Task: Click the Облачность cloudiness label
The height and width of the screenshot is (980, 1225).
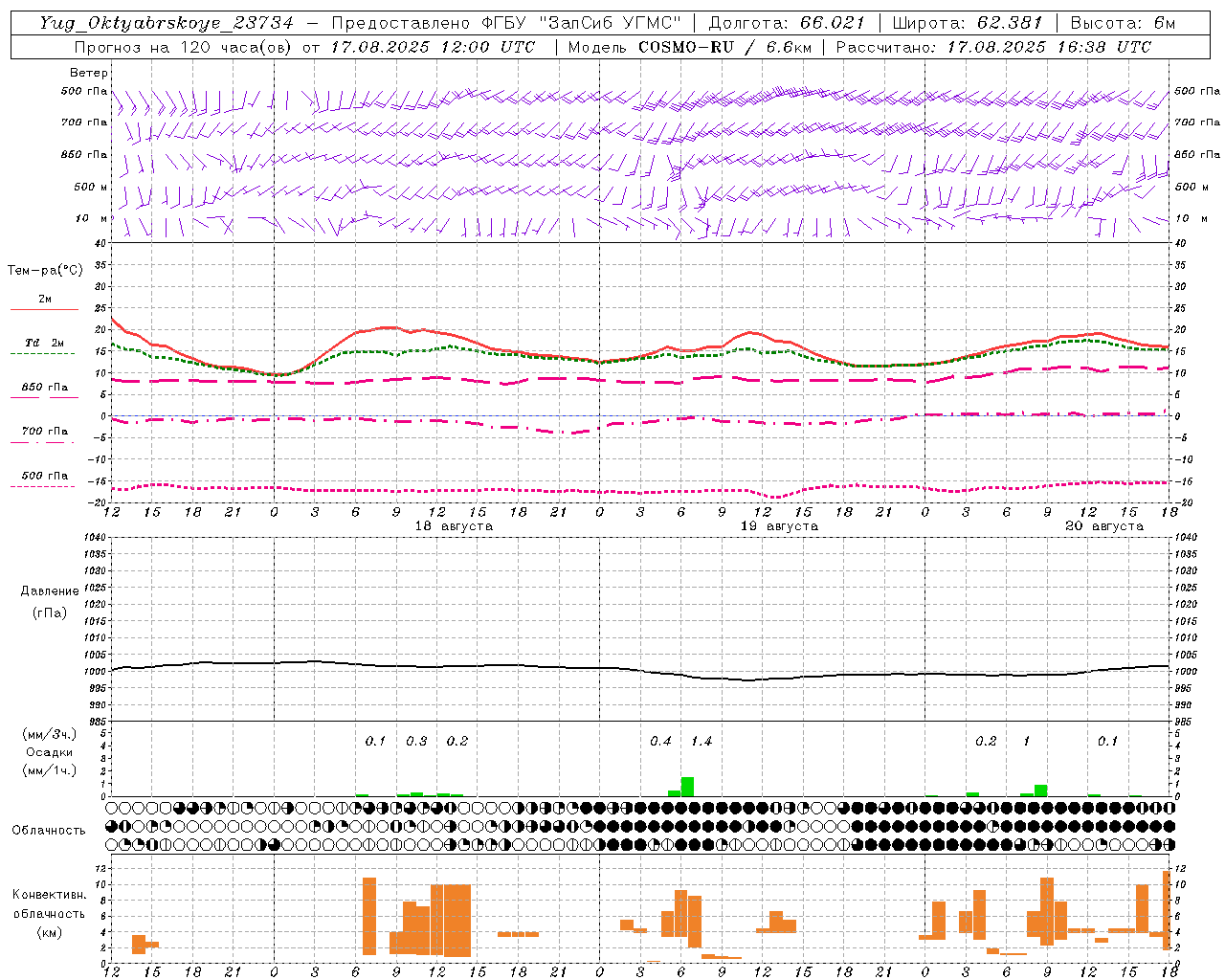Action: click(x=49, y=831)
